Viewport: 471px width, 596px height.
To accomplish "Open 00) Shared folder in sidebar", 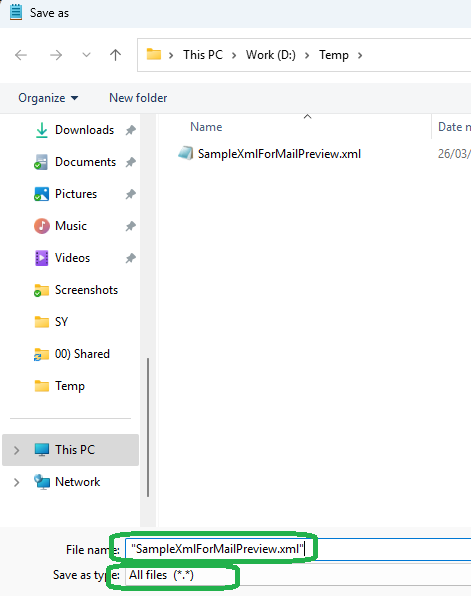I will 82,354.
